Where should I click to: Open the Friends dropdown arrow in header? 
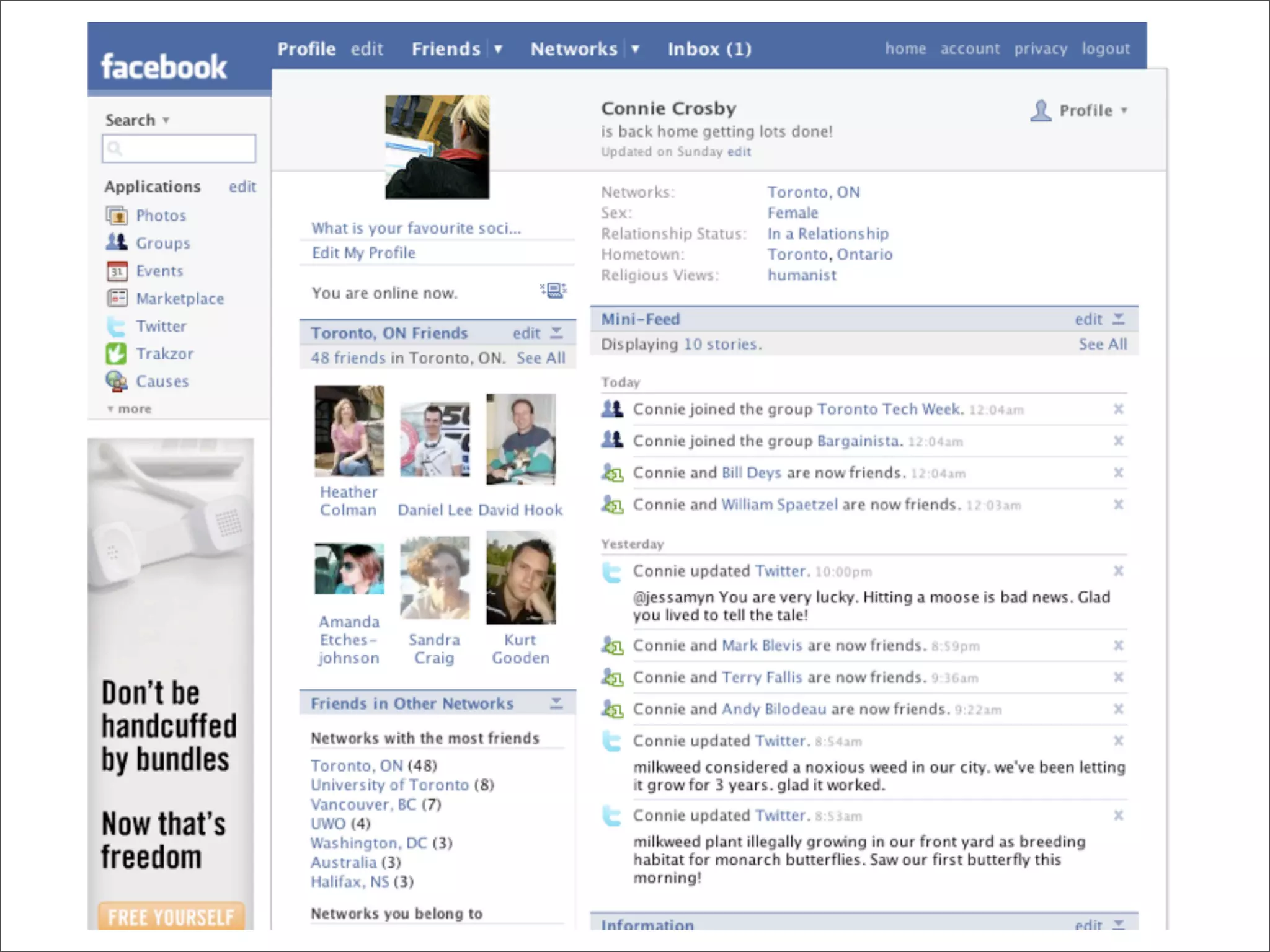[x=498, y=49]
